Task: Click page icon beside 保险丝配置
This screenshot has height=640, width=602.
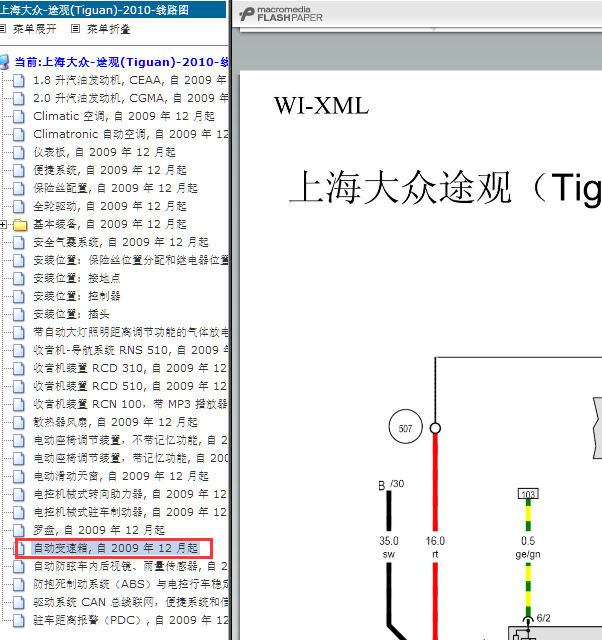Action: [18, 188]
